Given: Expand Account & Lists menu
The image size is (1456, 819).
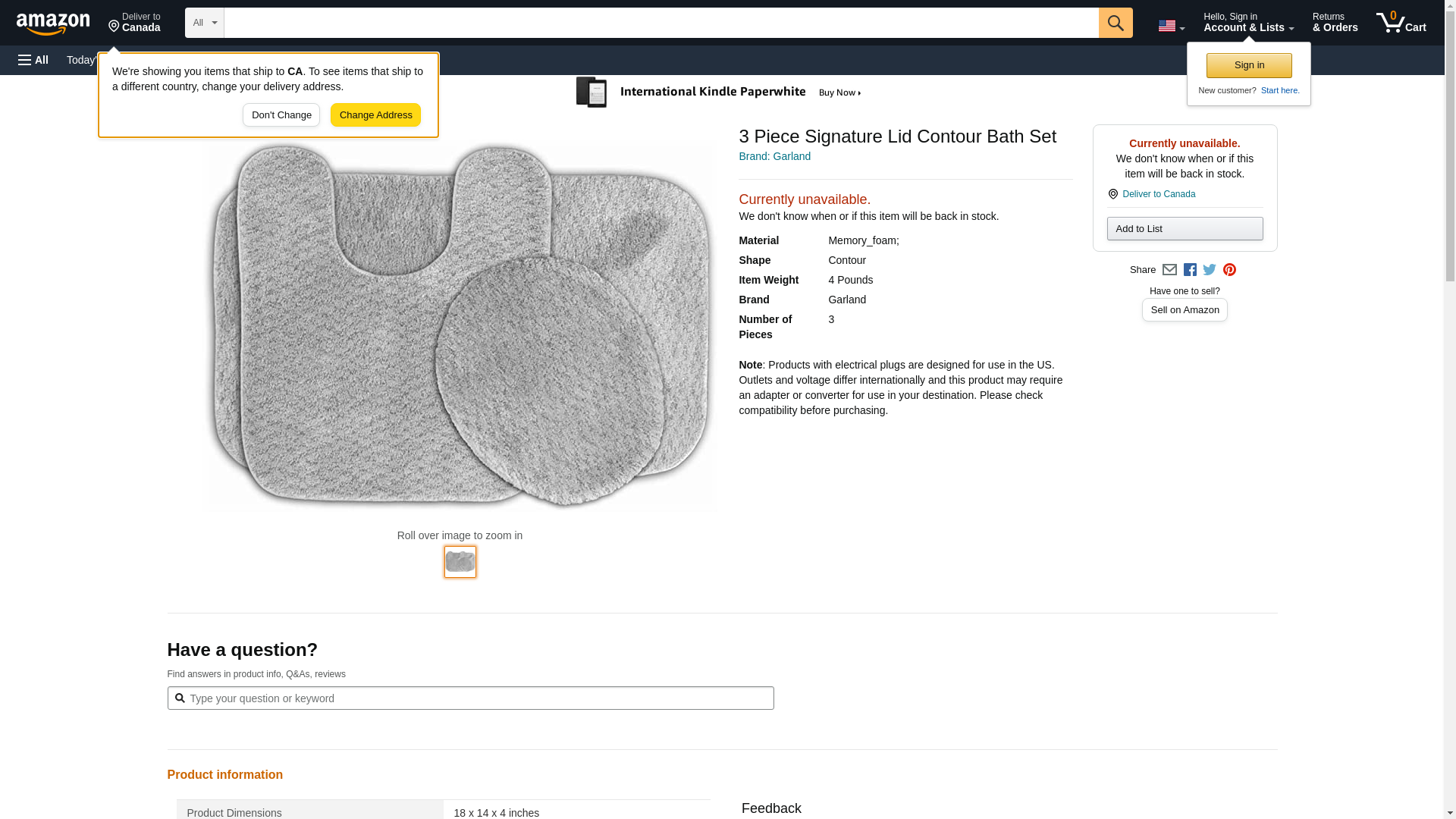Looking at the screenshot, I should point(1248,23).
